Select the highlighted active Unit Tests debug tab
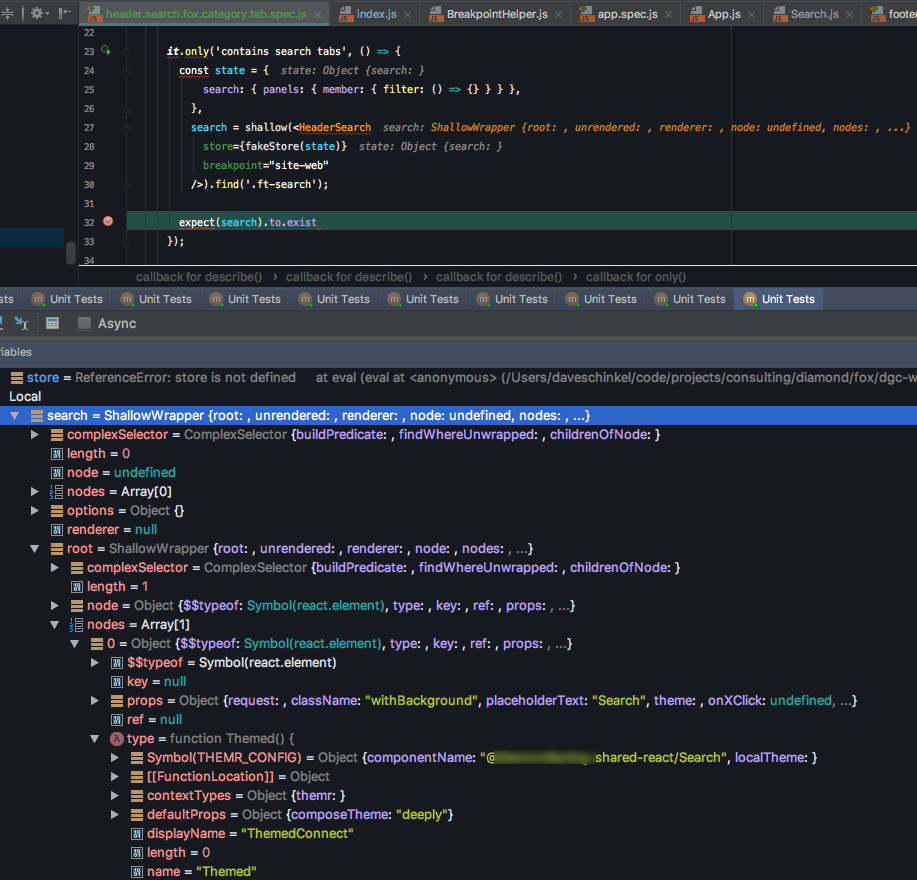The image size is (917, 880). coord(778,299)
